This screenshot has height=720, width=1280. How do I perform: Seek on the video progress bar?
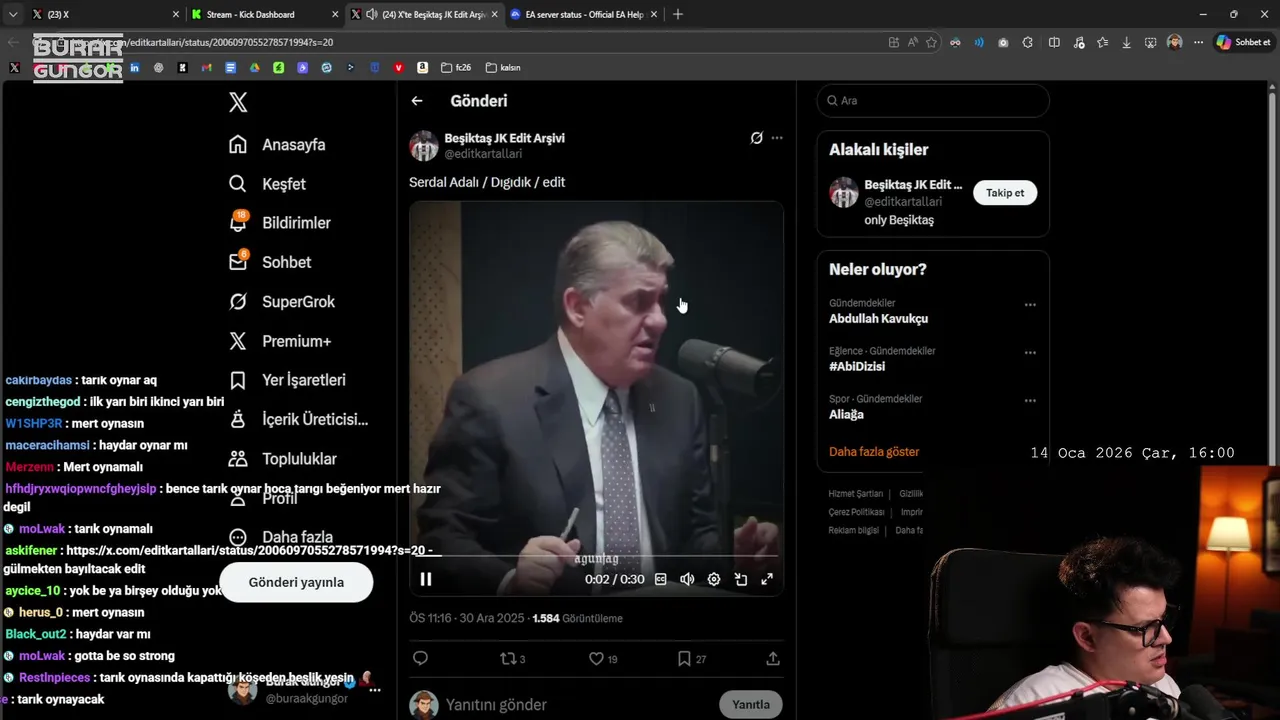coord(596,556)
